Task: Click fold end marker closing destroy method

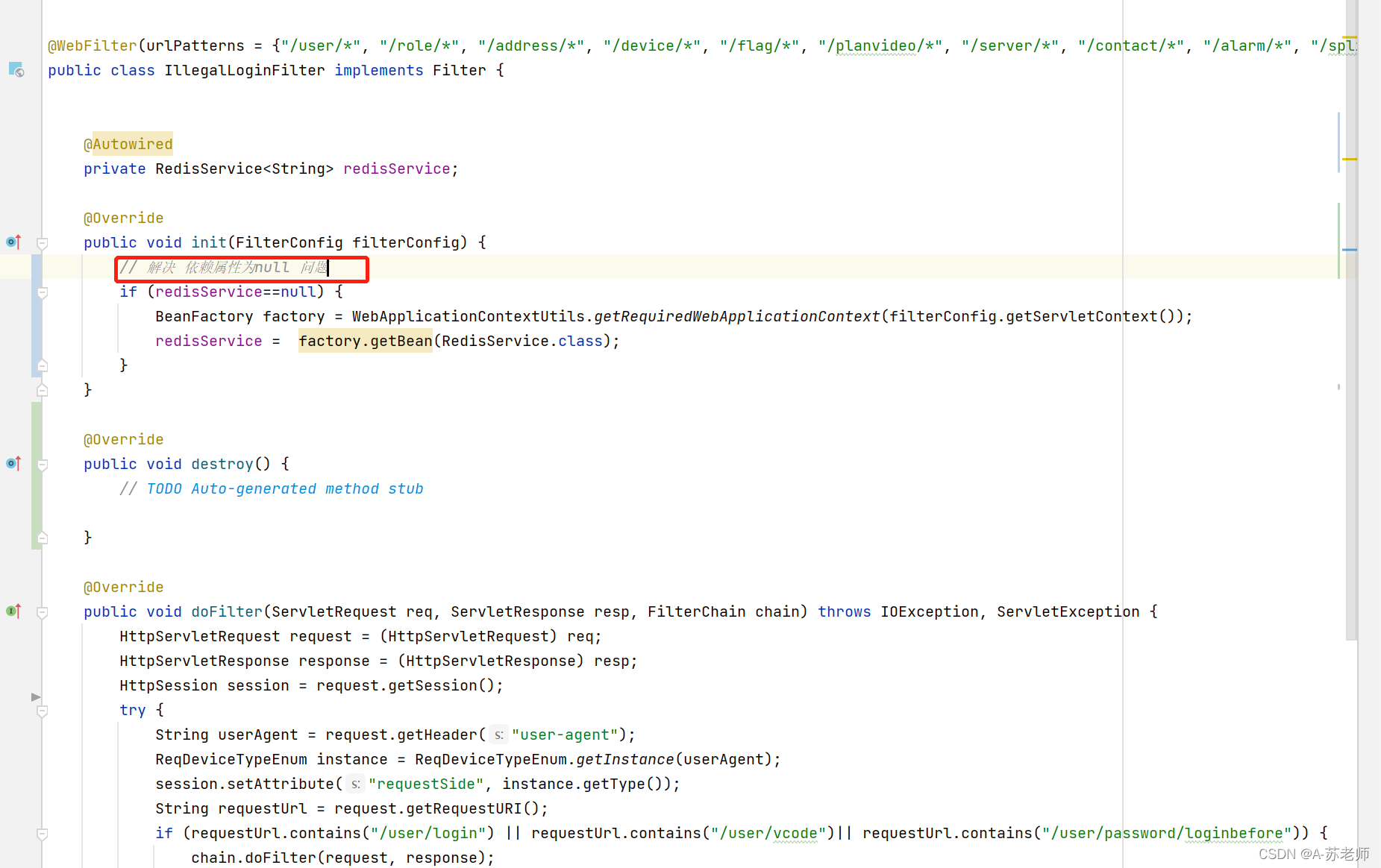Action: coord(43,538)
